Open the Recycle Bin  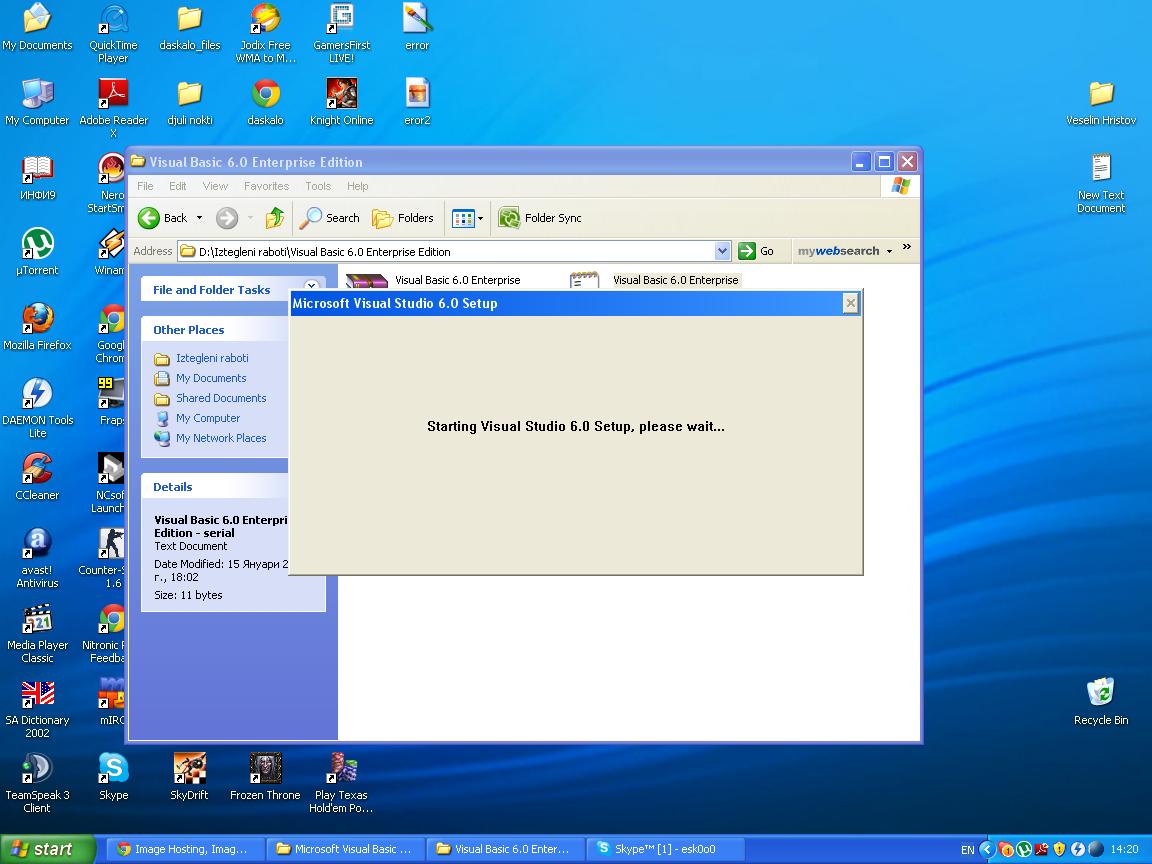click(1101, 702)
